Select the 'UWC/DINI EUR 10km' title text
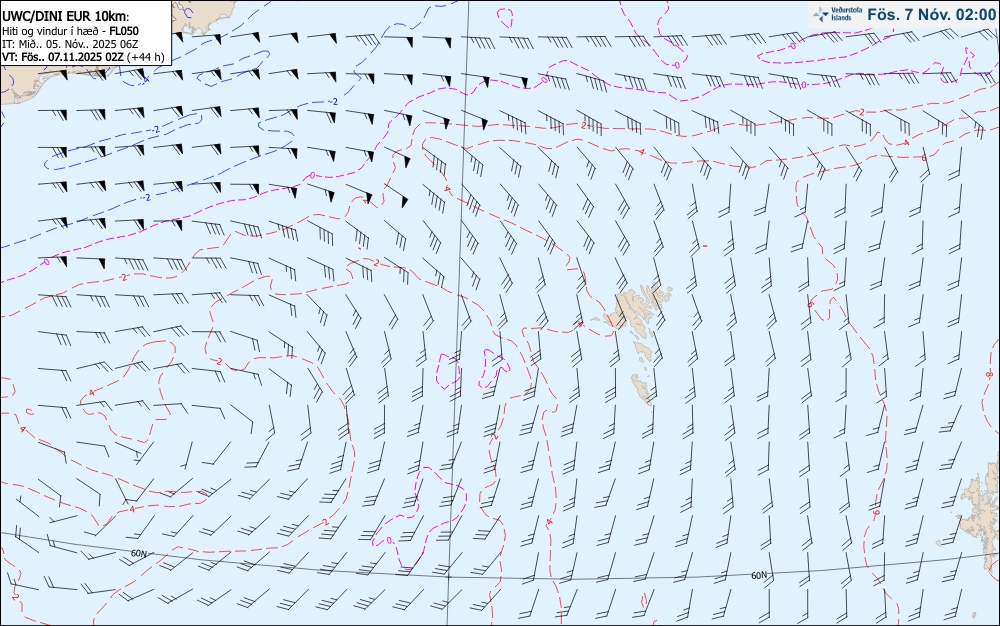Image resolution: width=1000 pixels, height=626 pixels. 66,17
